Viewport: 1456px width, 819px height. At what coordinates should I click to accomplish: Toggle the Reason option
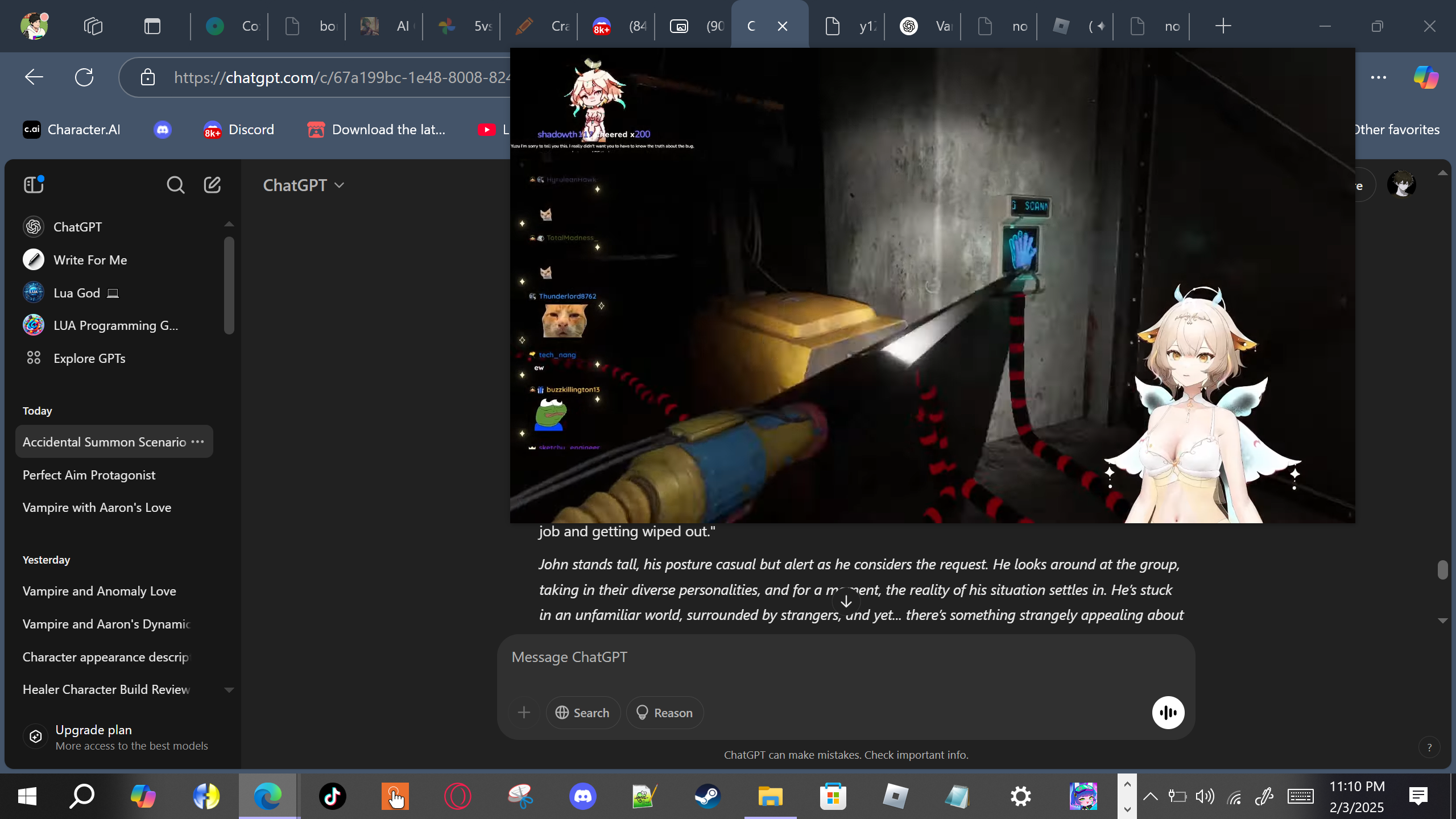click(x=664, y=713)
